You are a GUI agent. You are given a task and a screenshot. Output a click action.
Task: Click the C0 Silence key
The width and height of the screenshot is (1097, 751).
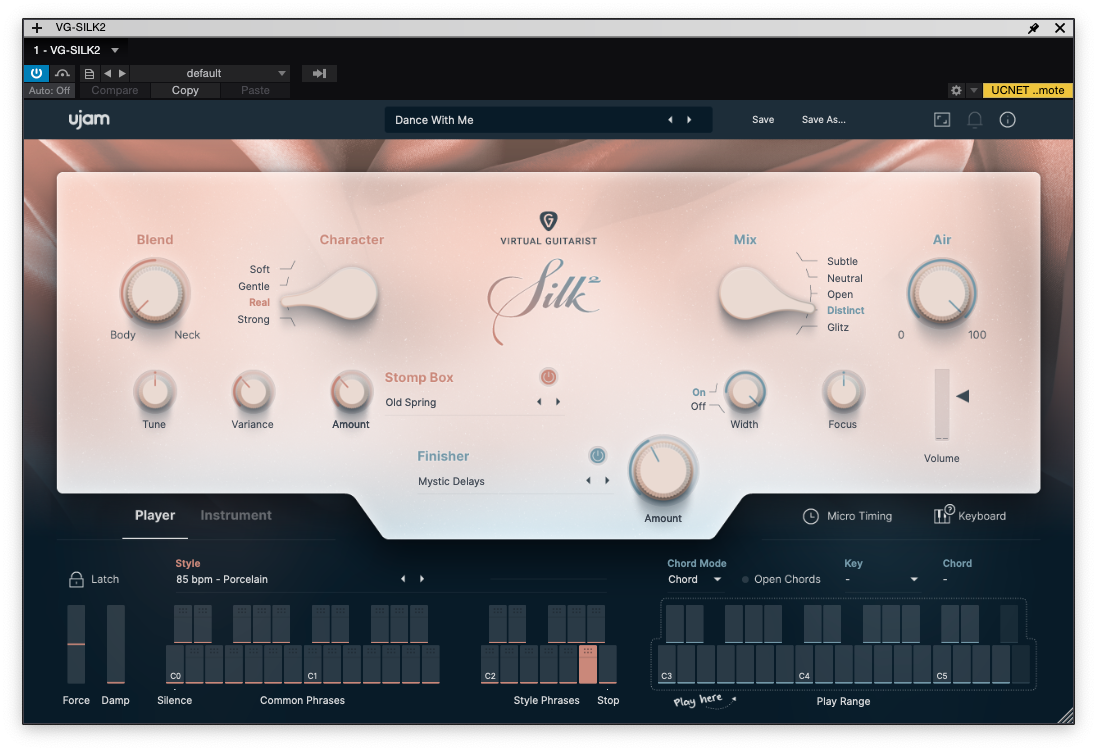tap(175, 664)
